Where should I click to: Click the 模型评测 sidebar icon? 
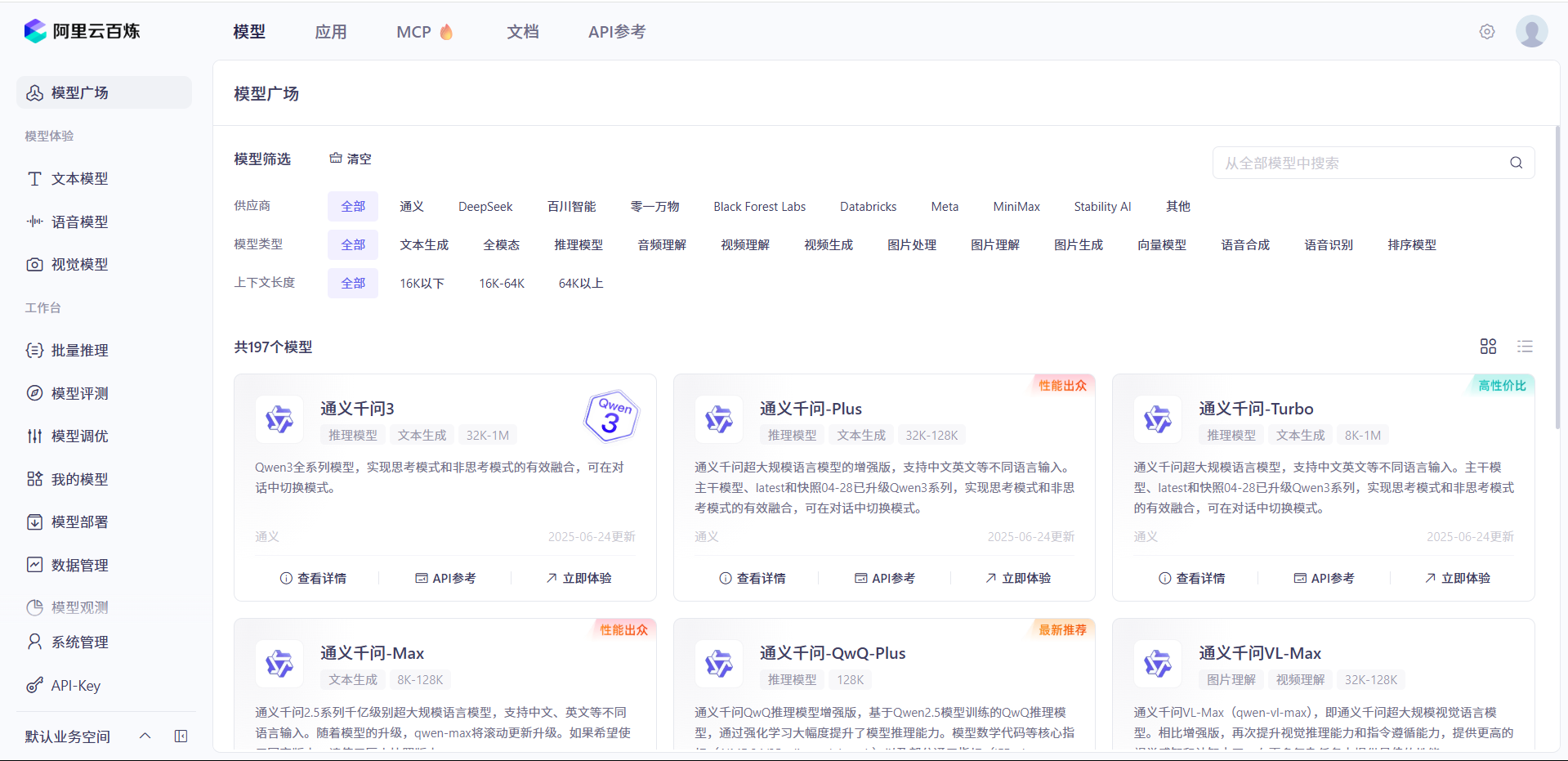(34, 393)
